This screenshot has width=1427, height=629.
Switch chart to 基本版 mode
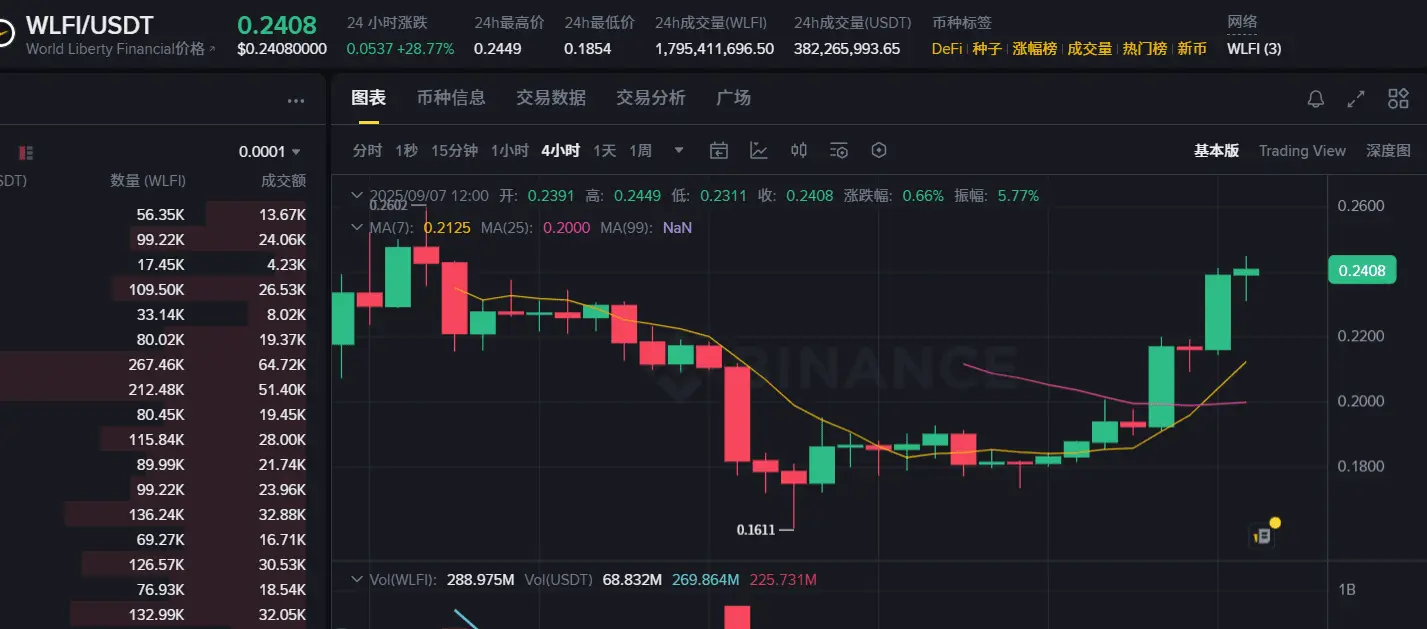pyautogui.click(x=1216, y=151)
